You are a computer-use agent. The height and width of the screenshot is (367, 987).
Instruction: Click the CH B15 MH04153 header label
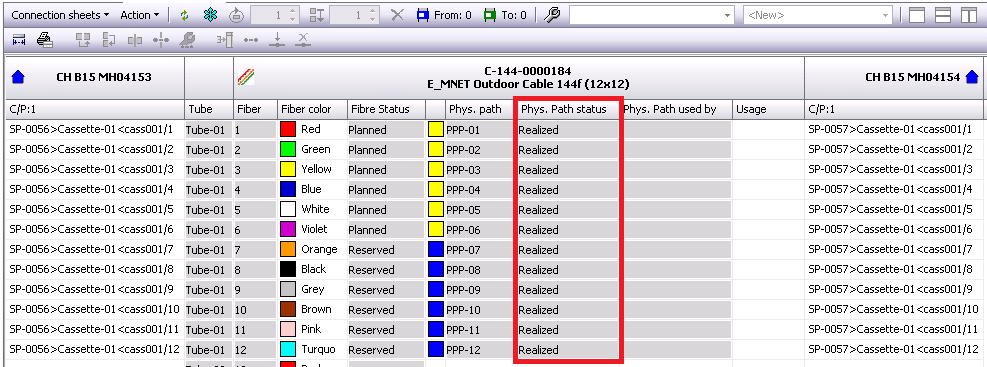coord(103,77)
